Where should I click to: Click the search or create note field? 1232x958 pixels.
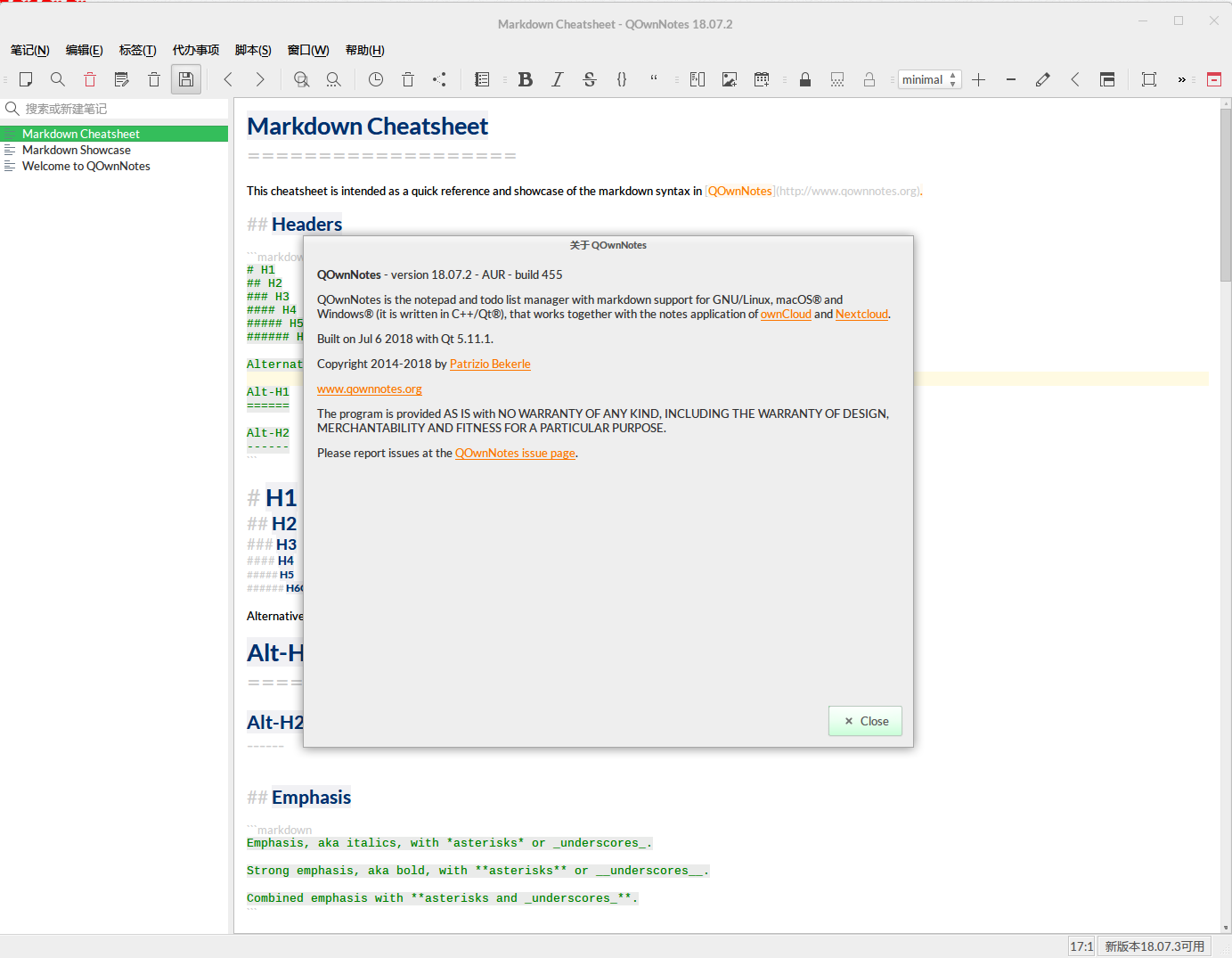click(114, 109)
